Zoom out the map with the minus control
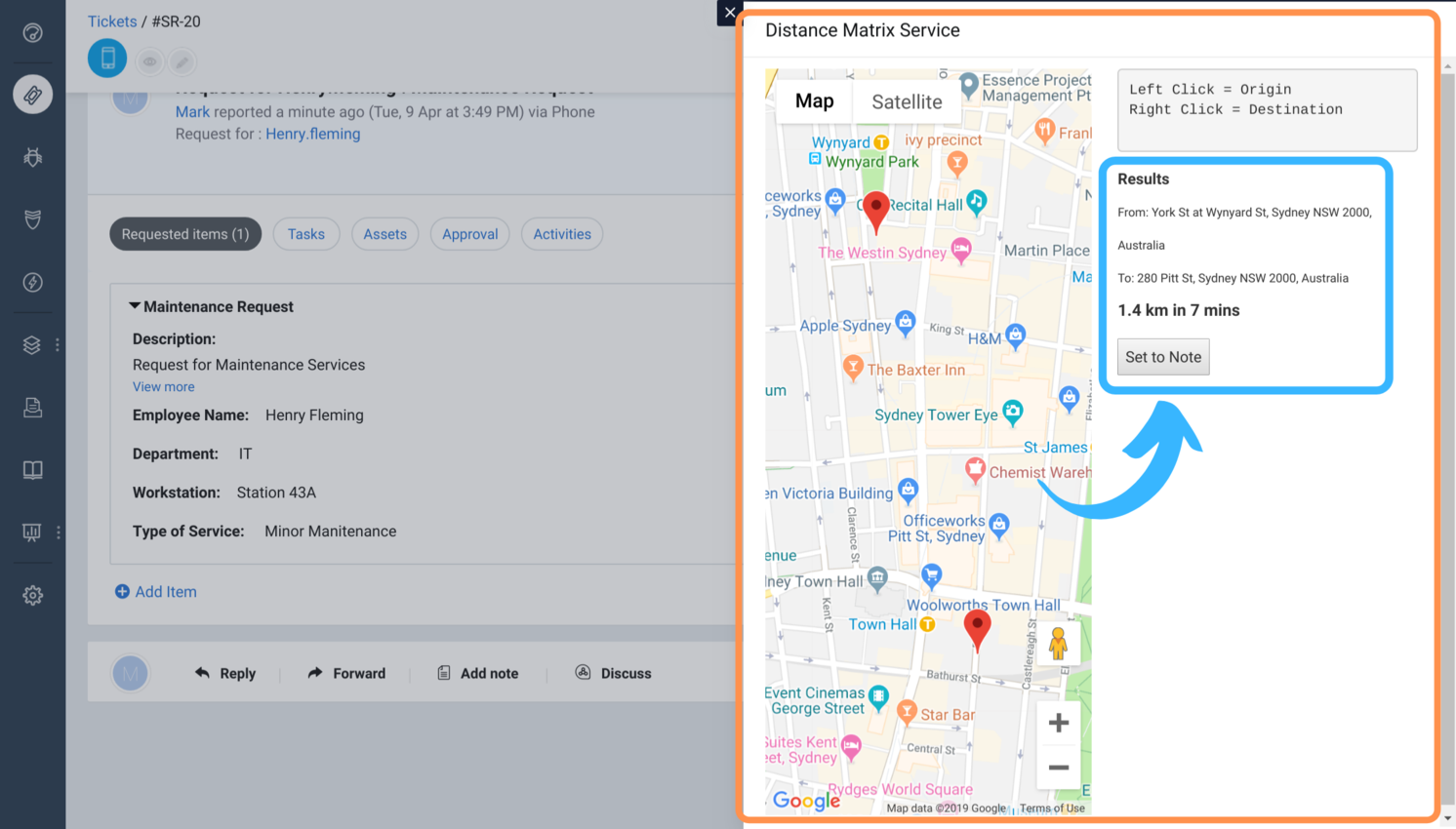 1058,767
